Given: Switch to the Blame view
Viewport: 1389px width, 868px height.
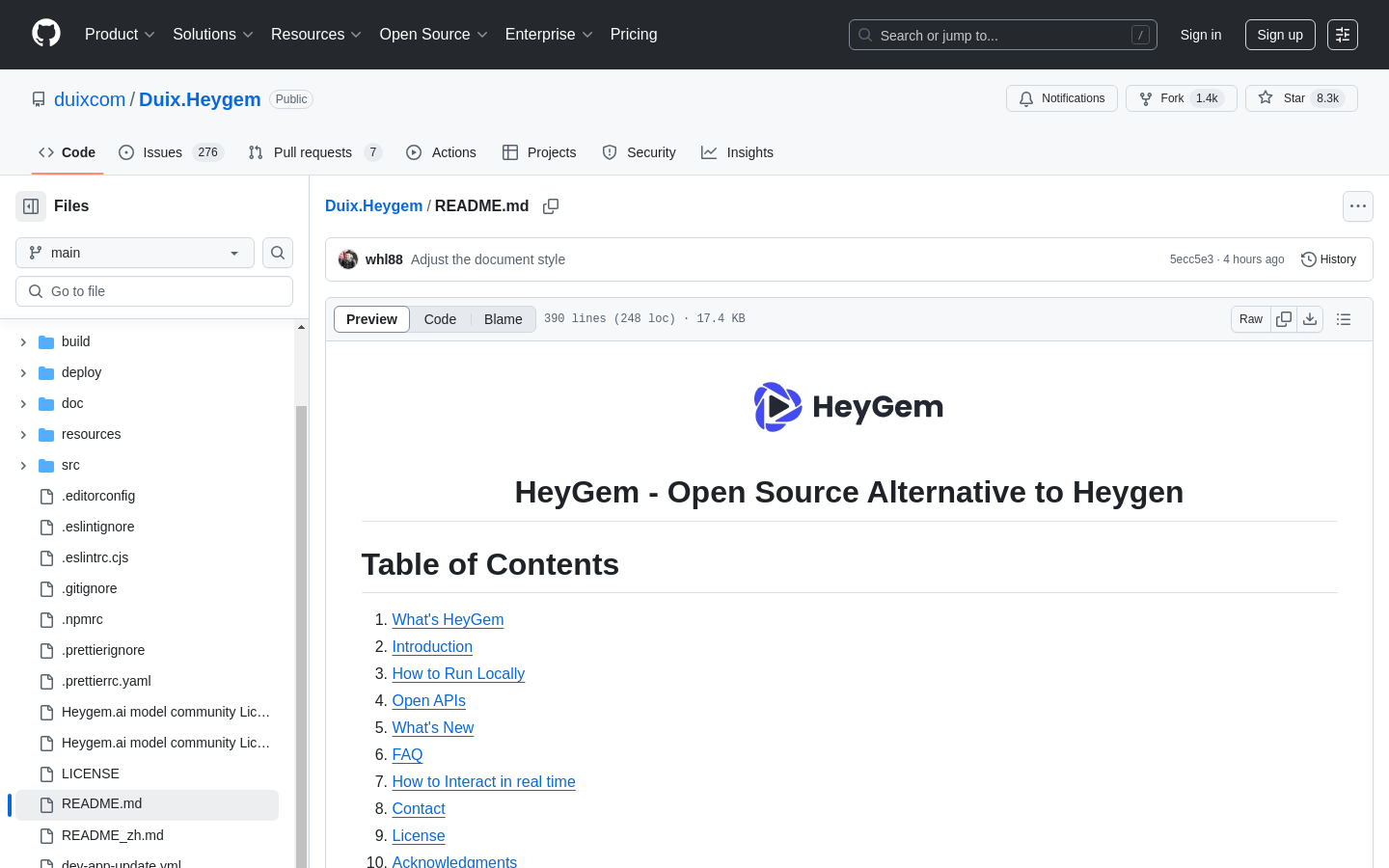Looking at the screenshot, I should (504, 319).
